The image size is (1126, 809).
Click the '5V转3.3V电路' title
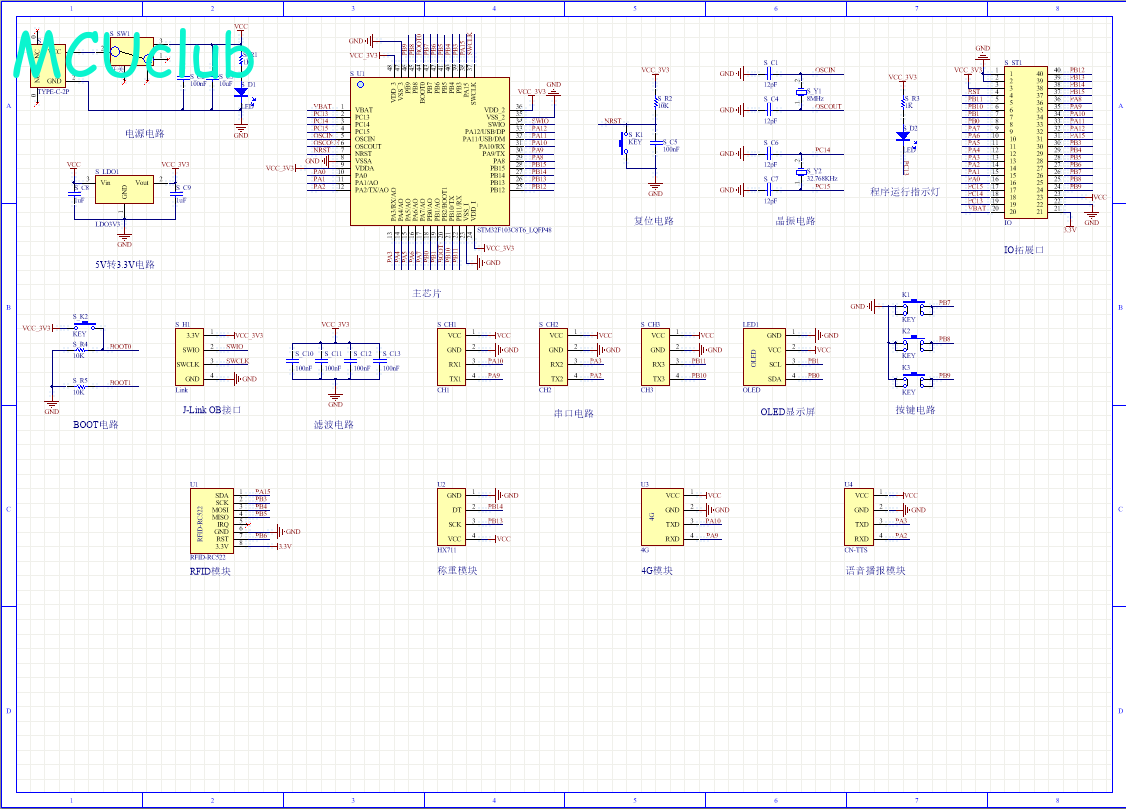pyautogui.click(x=125, y=264)
